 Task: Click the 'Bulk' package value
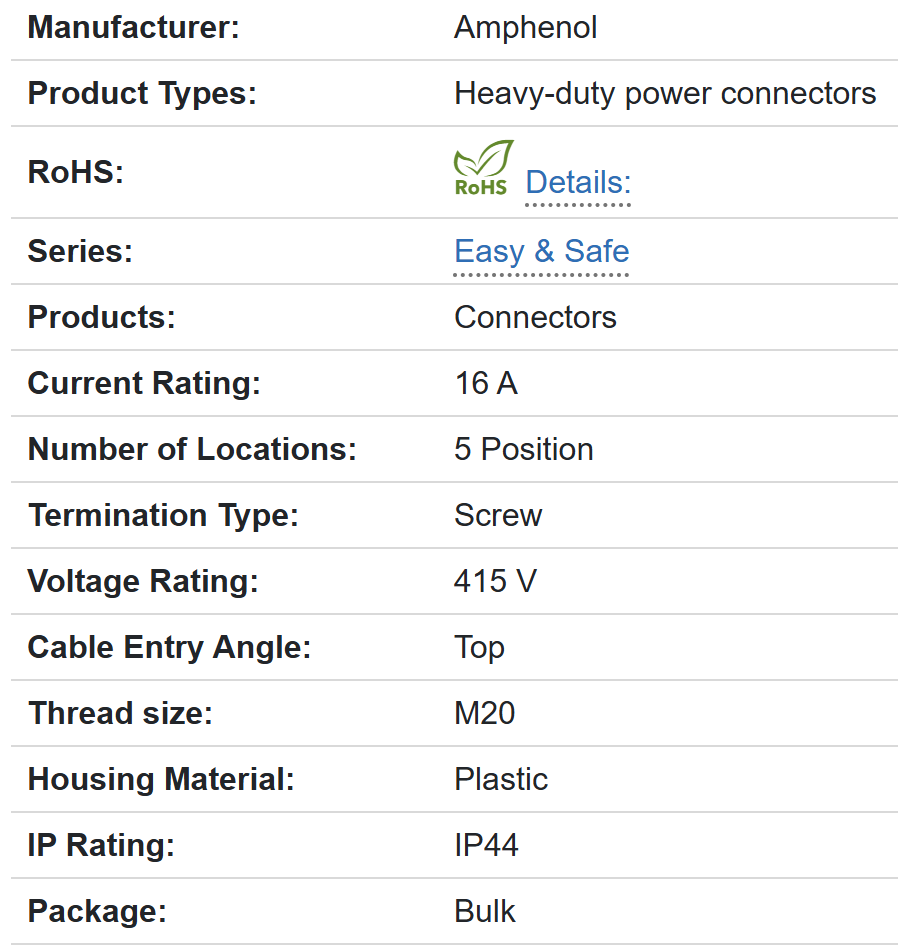click(x=484, y=911)
